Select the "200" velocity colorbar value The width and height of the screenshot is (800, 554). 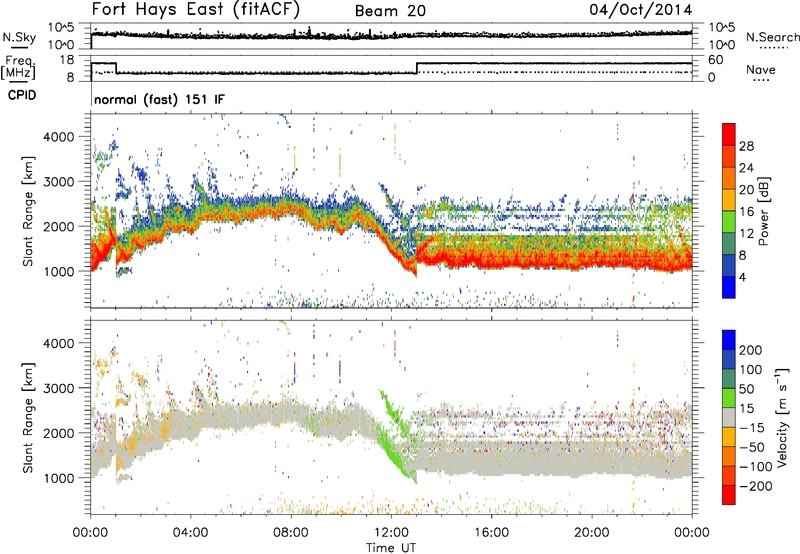751,350
